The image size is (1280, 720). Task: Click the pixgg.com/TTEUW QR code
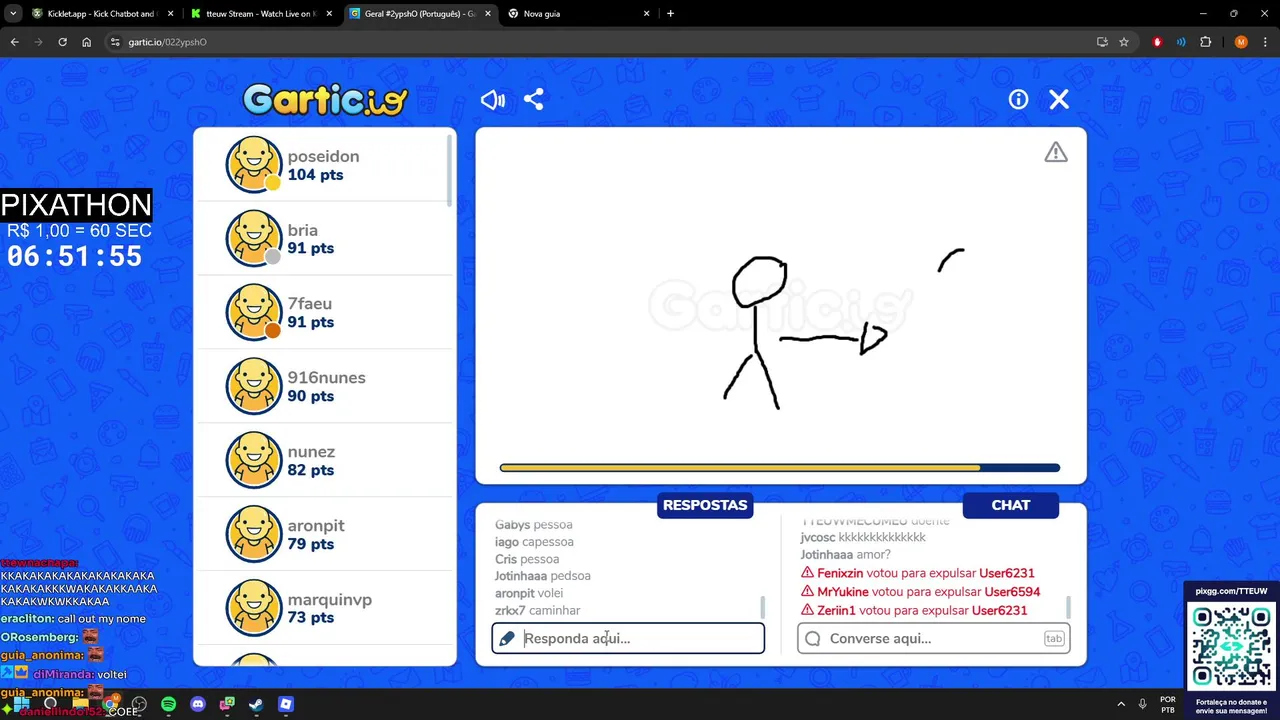click(x=1231, y=646)
